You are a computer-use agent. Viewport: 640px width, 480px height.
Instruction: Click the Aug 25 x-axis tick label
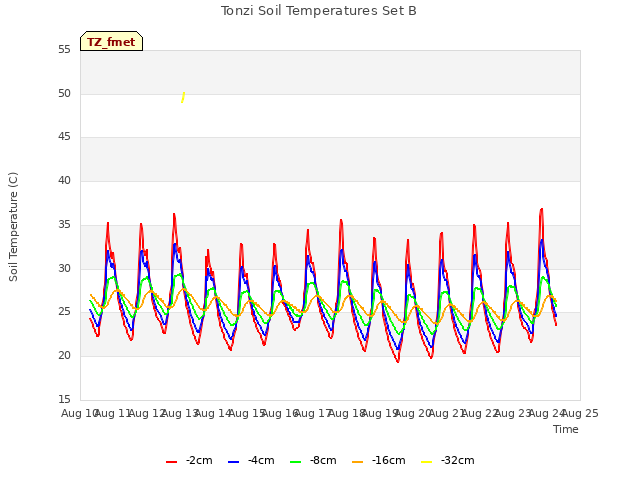point(580,413)
